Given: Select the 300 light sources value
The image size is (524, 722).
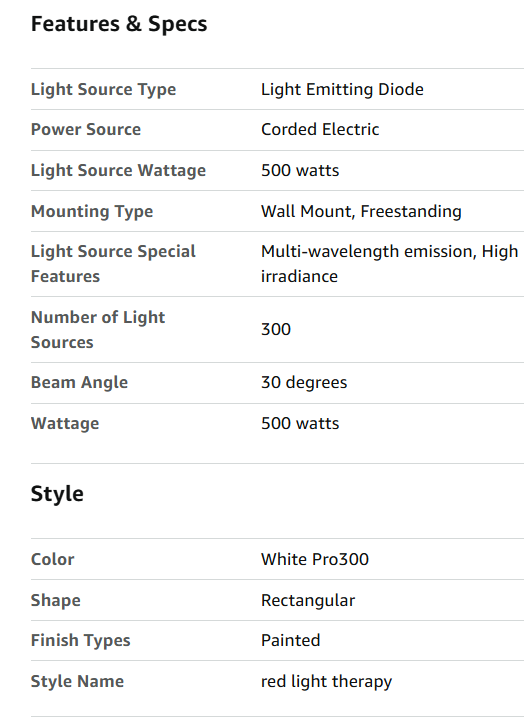Looking at the screenshot, I should (x=276, y=330).
